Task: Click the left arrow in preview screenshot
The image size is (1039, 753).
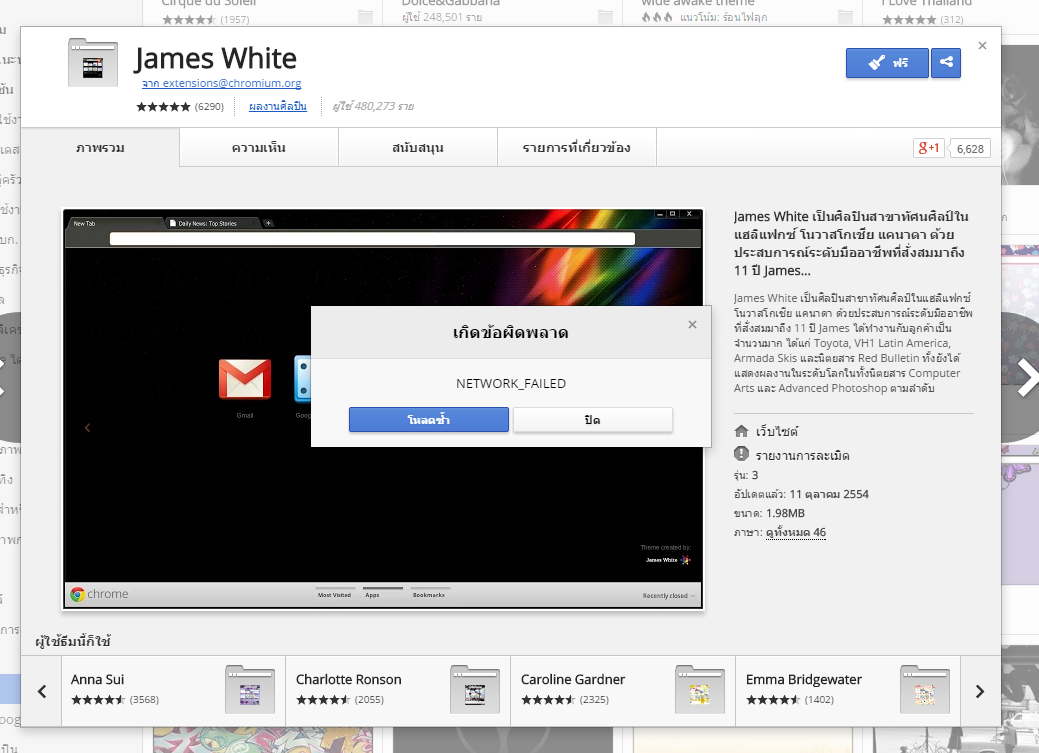Action: click(87, 428)
